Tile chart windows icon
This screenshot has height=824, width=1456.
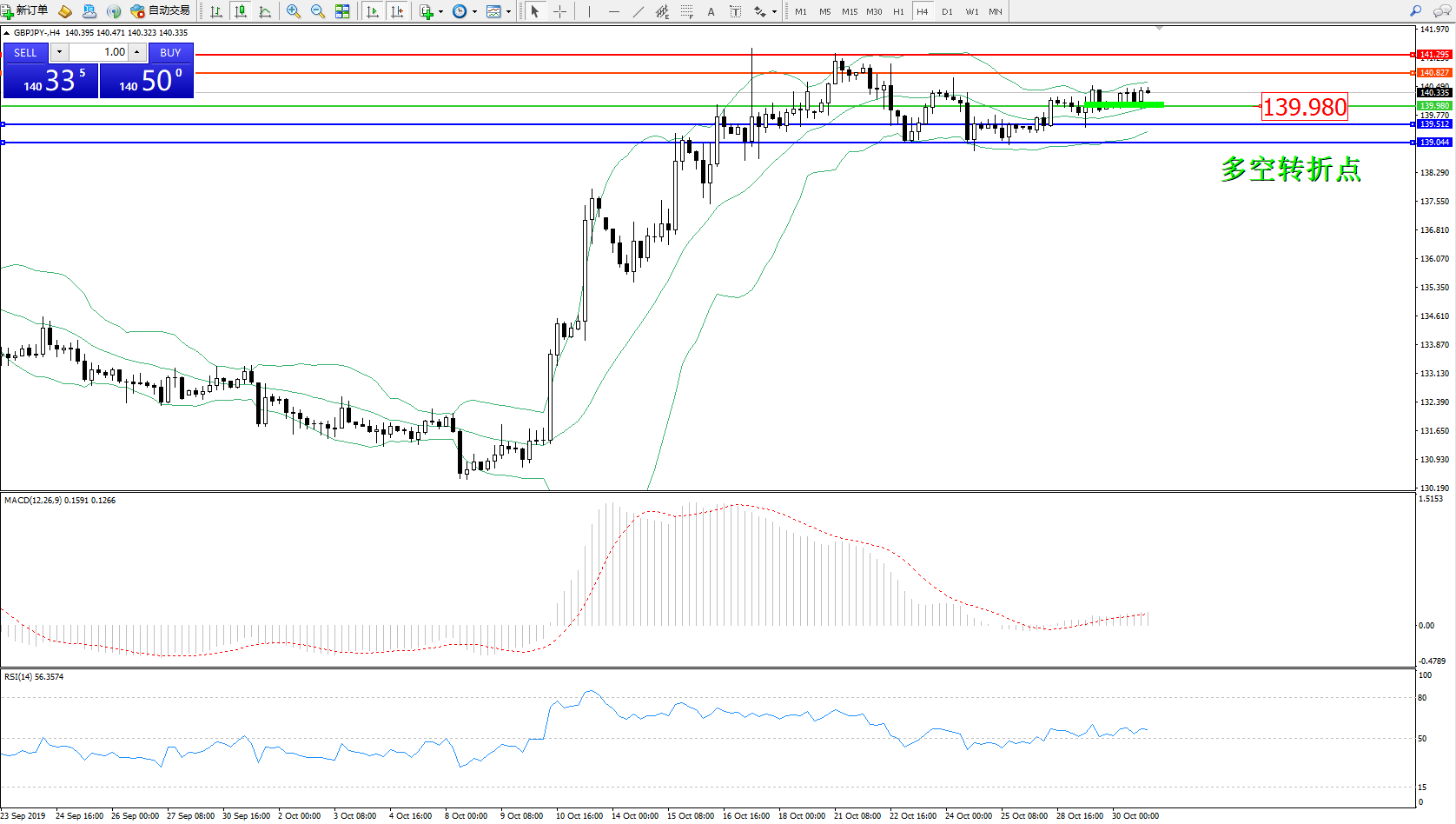click(342, 11)
